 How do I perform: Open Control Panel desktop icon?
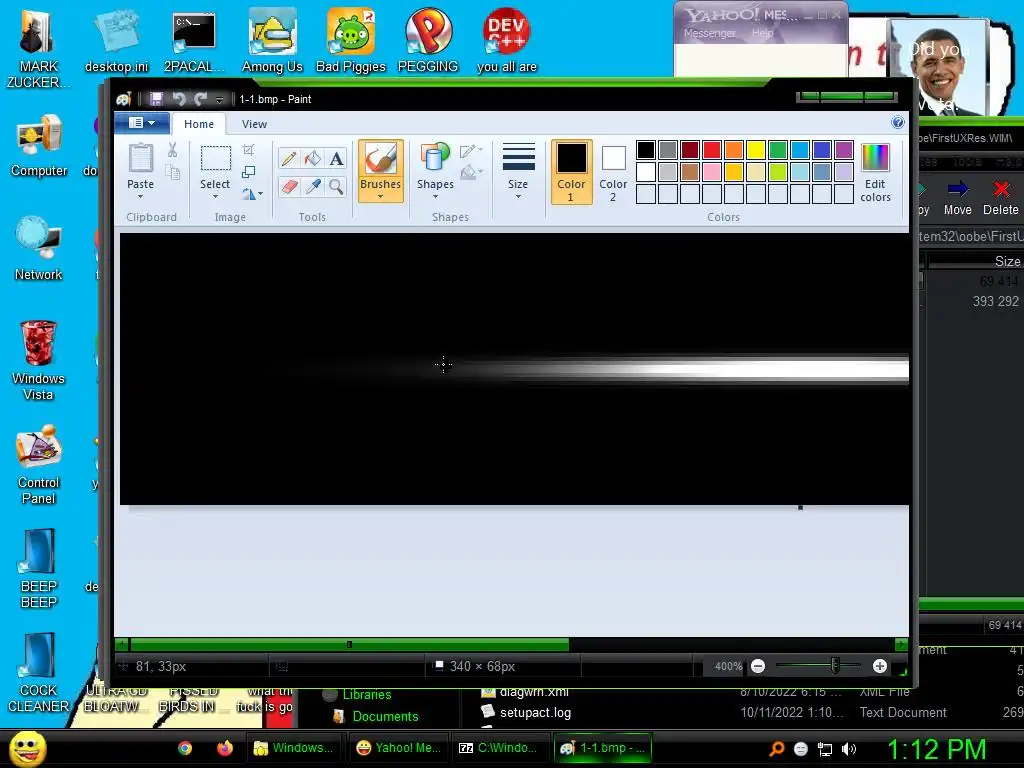[39, 465]
